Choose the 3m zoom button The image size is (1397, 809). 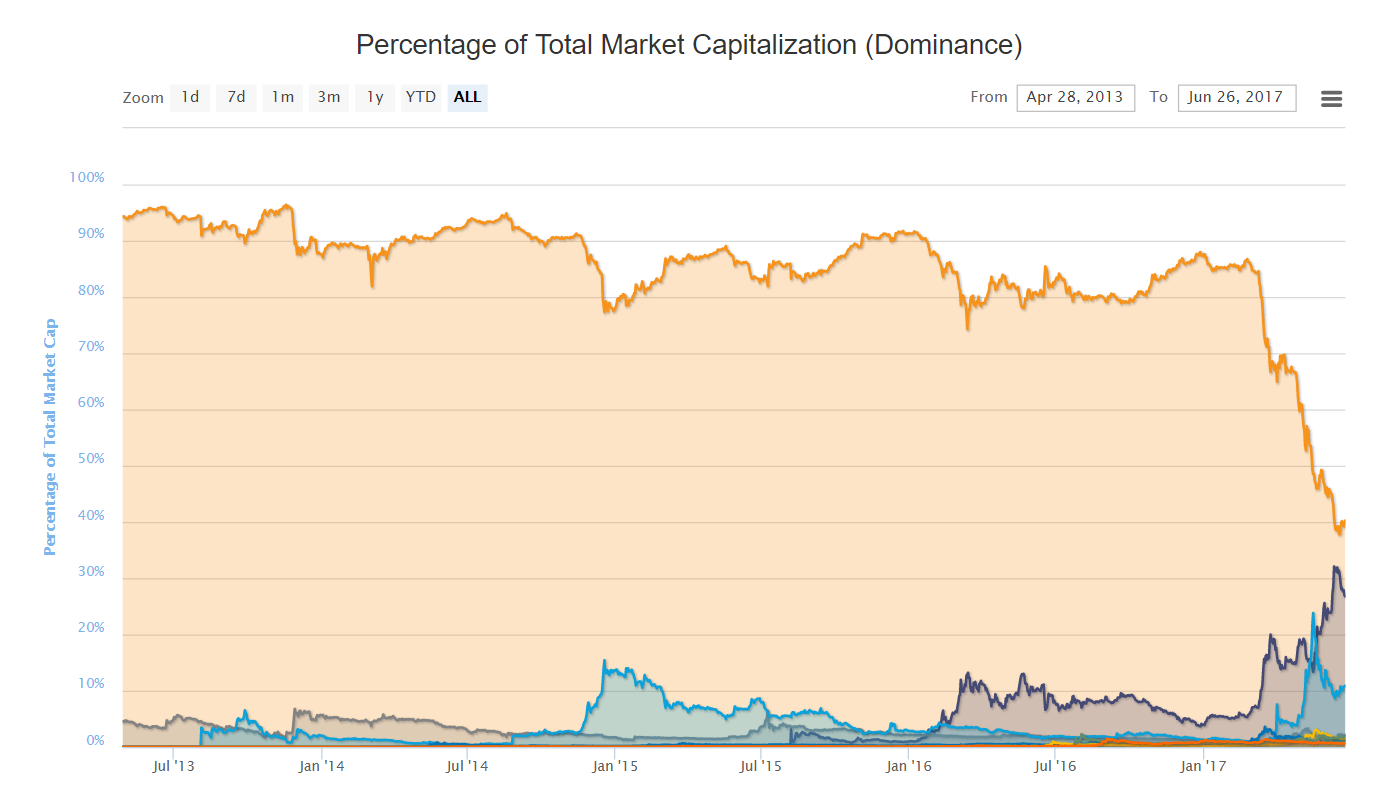click(x=329, y=97)
